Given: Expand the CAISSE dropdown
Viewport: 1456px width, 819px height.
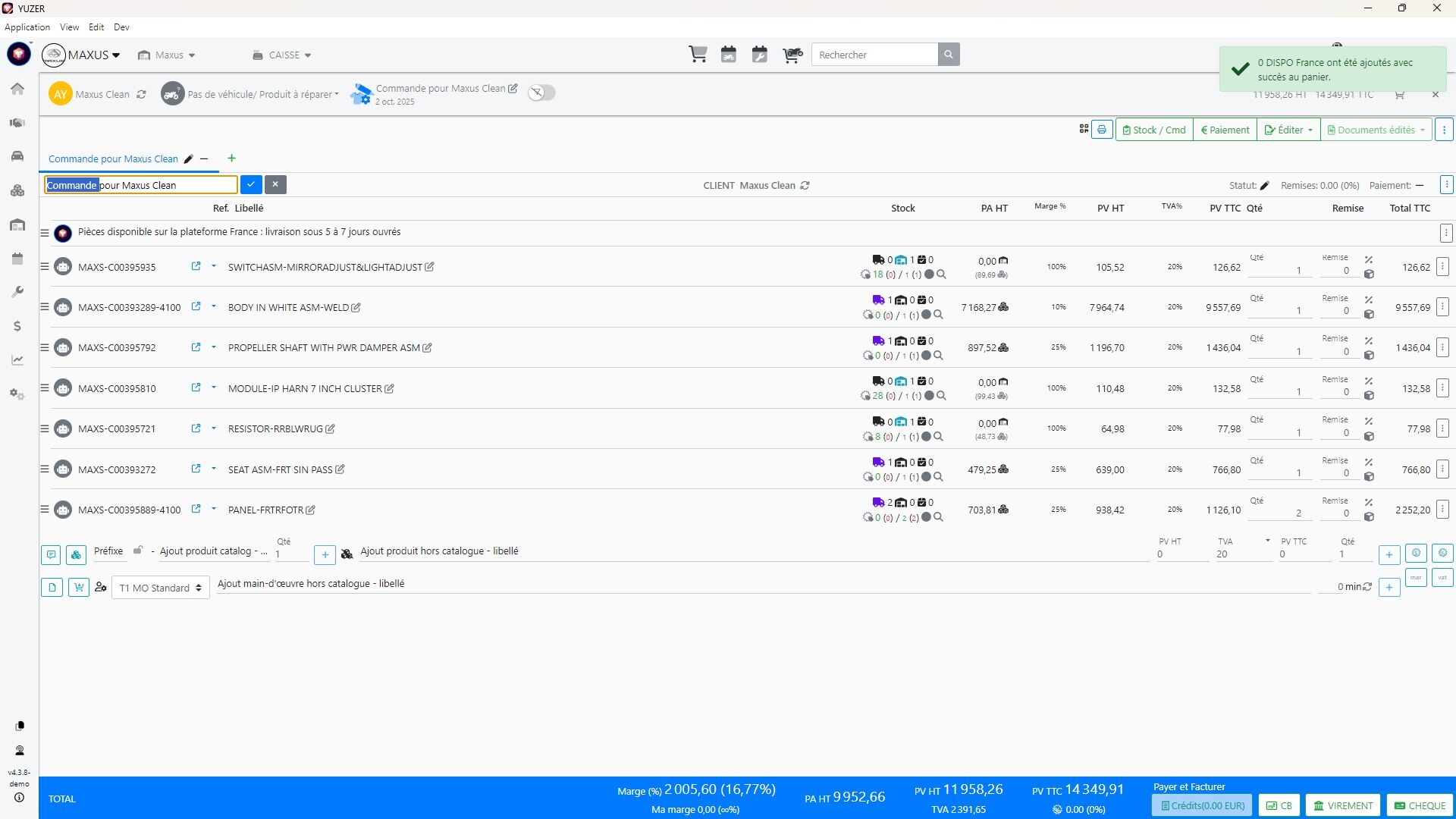Looking at the screenshot, I should coord(282,55).
